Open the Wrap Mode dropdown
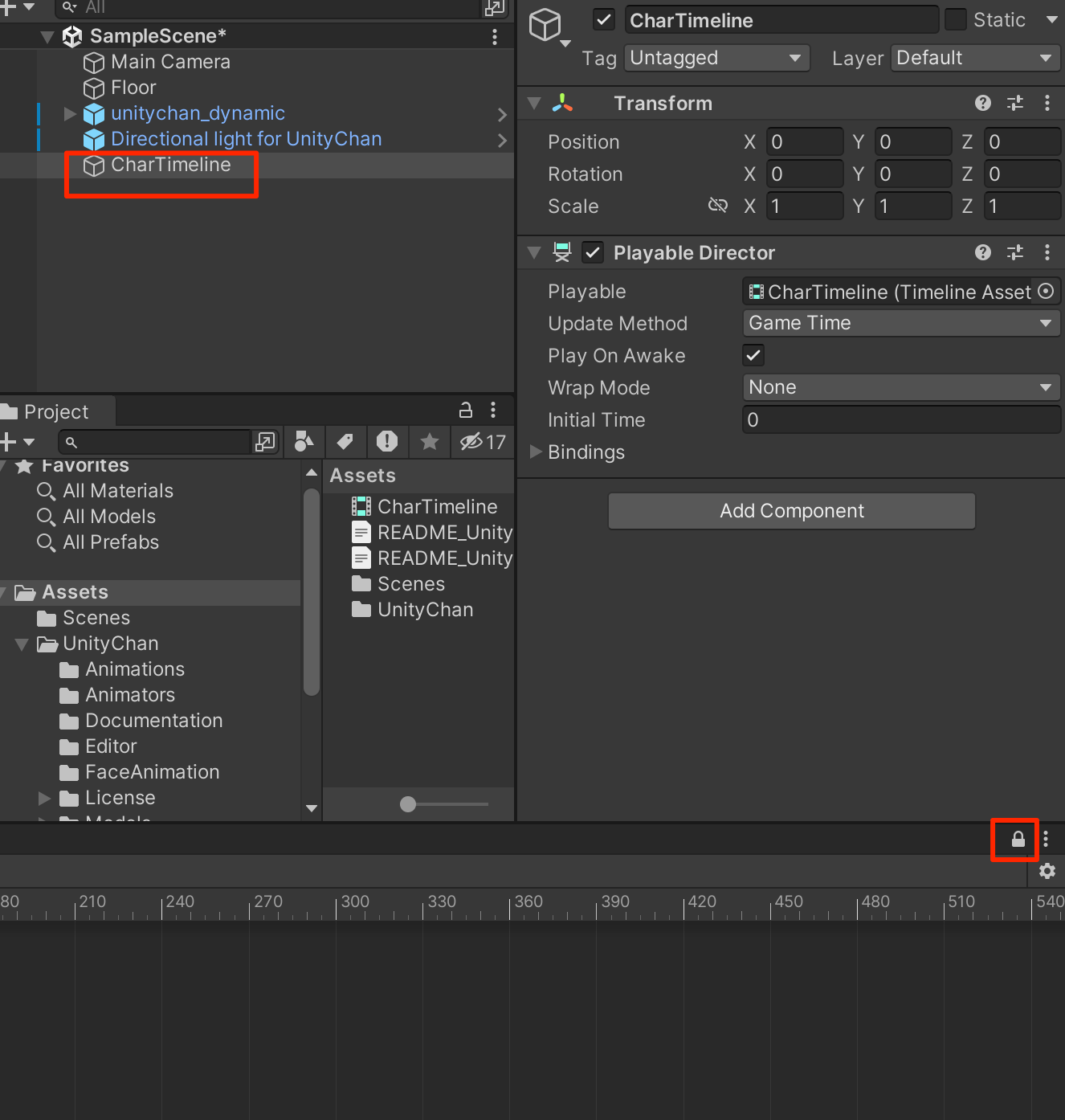 point(900,387)
